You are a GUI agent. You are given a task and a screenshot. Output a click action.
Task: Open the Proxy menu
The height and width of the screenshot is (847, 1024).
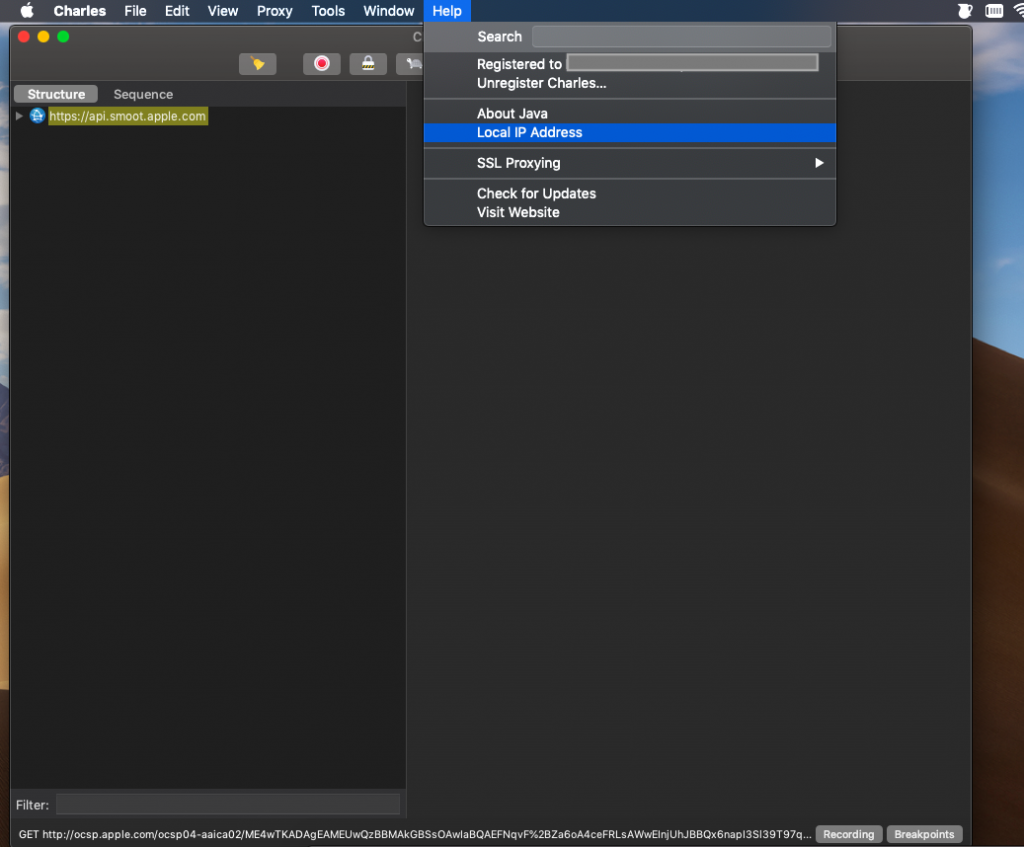[274, 10]
